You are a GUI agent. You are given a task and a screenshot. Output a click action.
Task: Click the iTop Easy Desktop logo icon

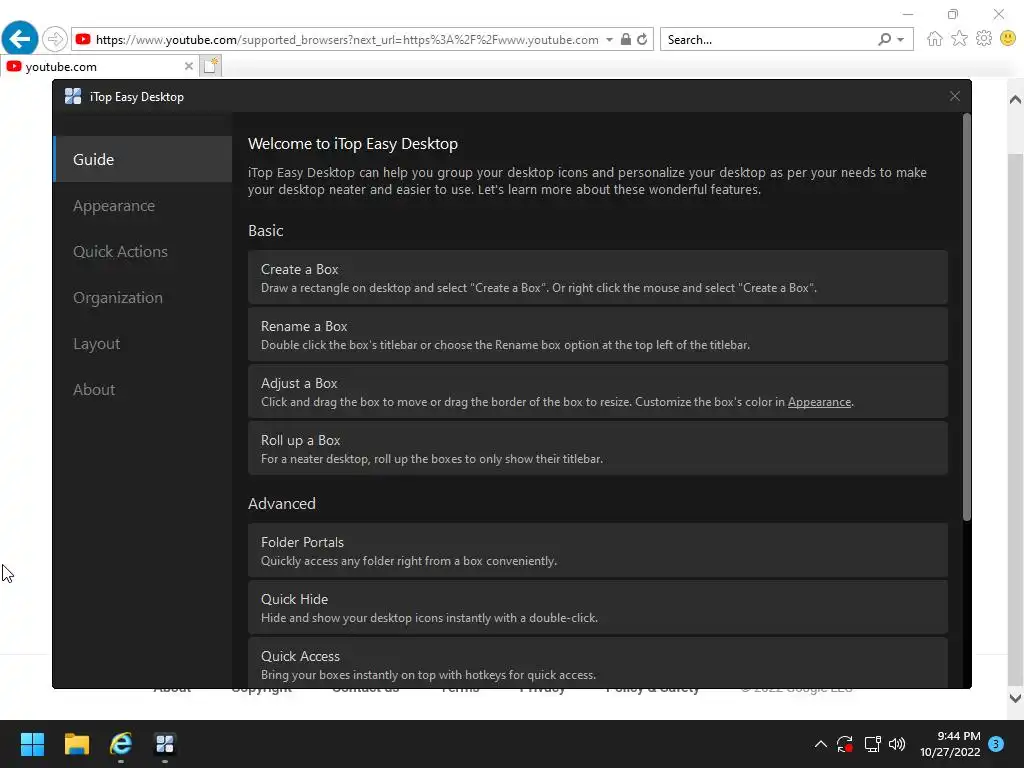[x=73, y=97]
